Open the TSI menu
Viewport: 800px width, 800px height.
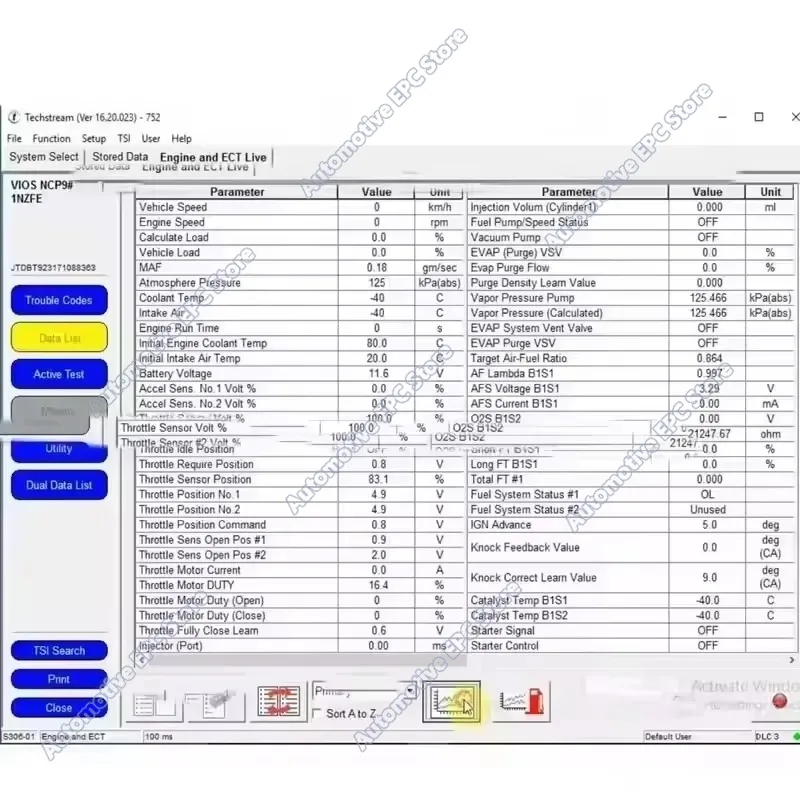[x=124, y=138]
